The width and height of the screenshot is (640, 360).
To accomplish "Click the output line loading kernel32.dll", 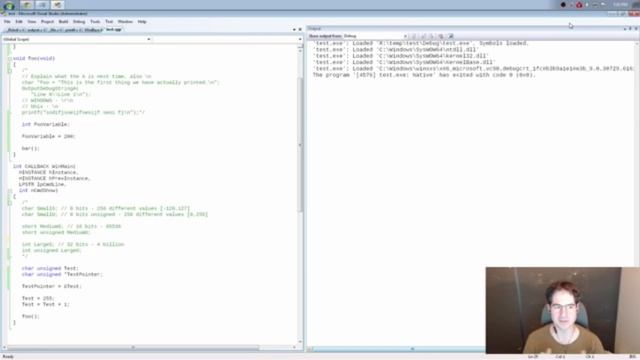I will 401,56.
